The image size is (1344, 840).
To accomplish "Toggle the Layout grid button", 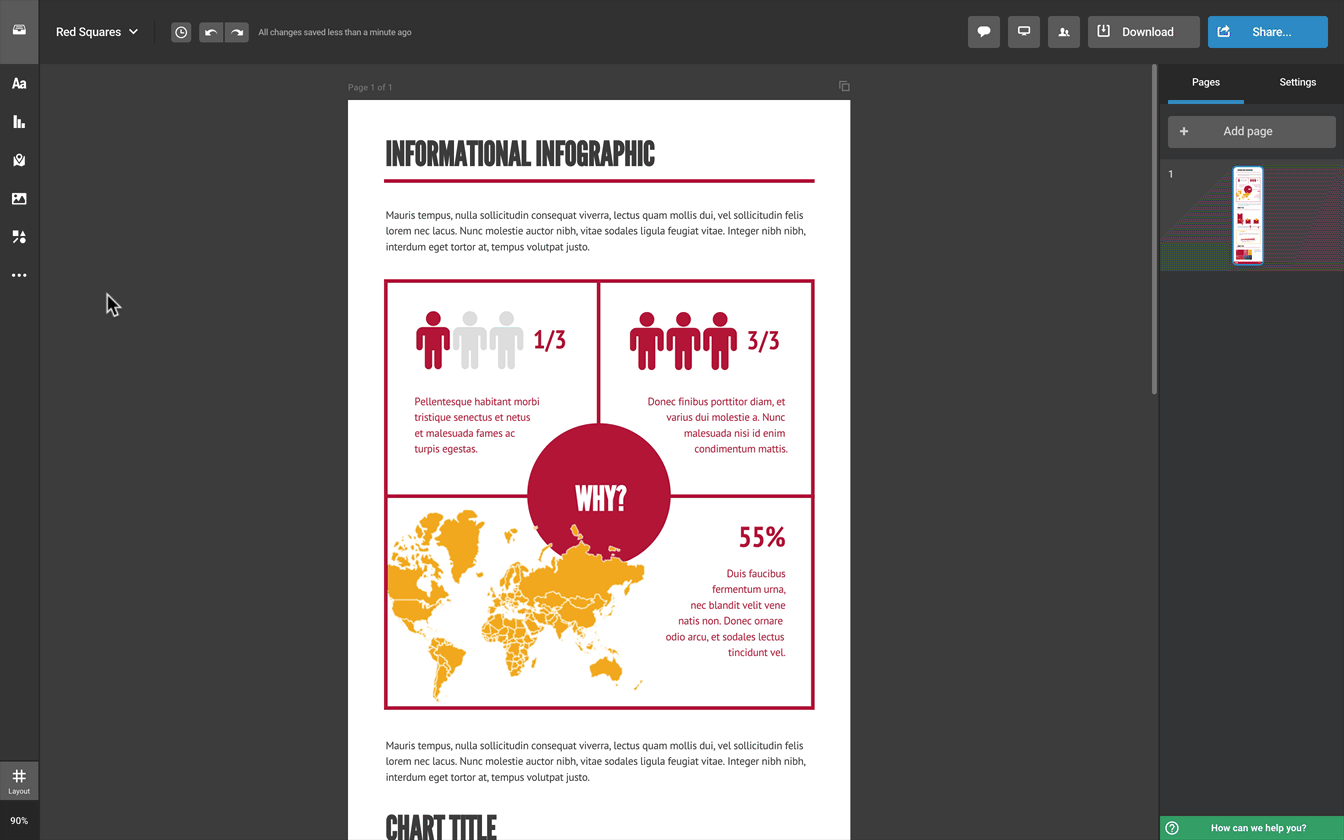I will pyautogui.click(x=19, y=780).
